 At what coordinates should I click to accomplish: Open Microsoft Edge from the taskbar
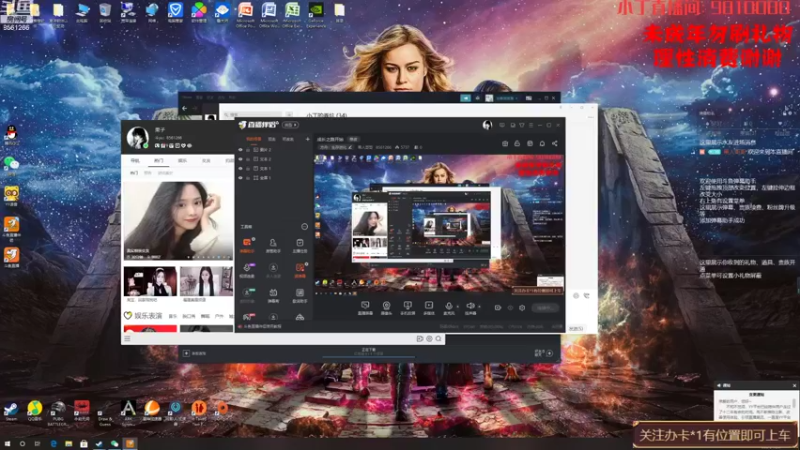point(54,444)
